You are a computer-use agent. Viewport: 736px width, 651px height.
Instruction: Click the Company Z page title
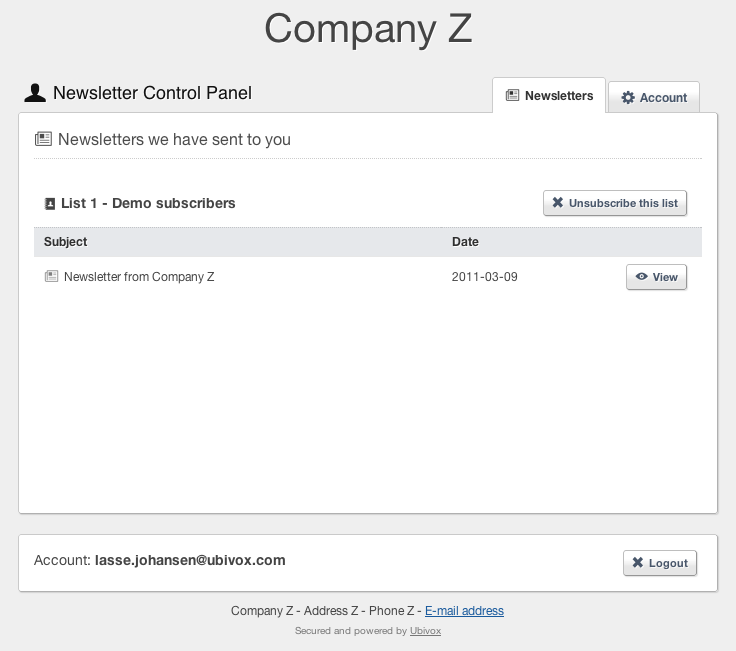pos(368,29)
